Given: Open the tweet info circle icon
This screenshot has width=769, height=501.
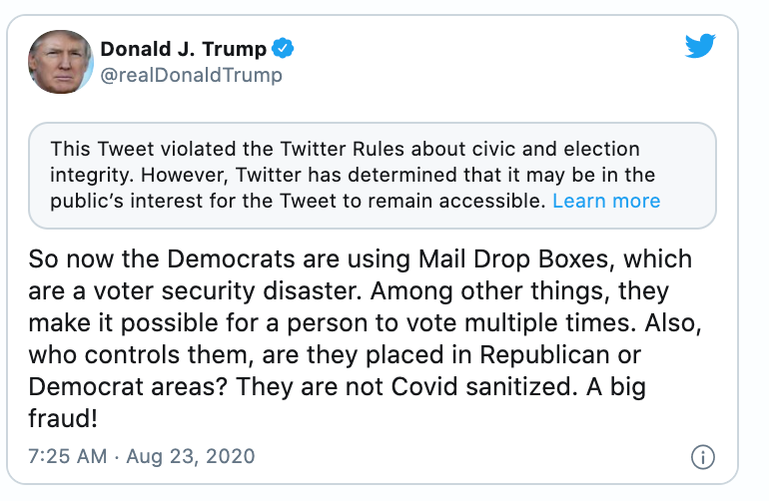Looking at the screenshot, I should [703, 457].
